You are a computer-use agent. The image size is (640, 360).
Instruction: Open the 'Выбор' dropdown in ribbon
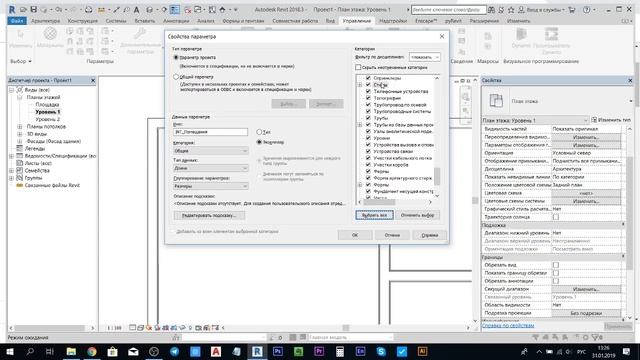(x=21, y=61)
